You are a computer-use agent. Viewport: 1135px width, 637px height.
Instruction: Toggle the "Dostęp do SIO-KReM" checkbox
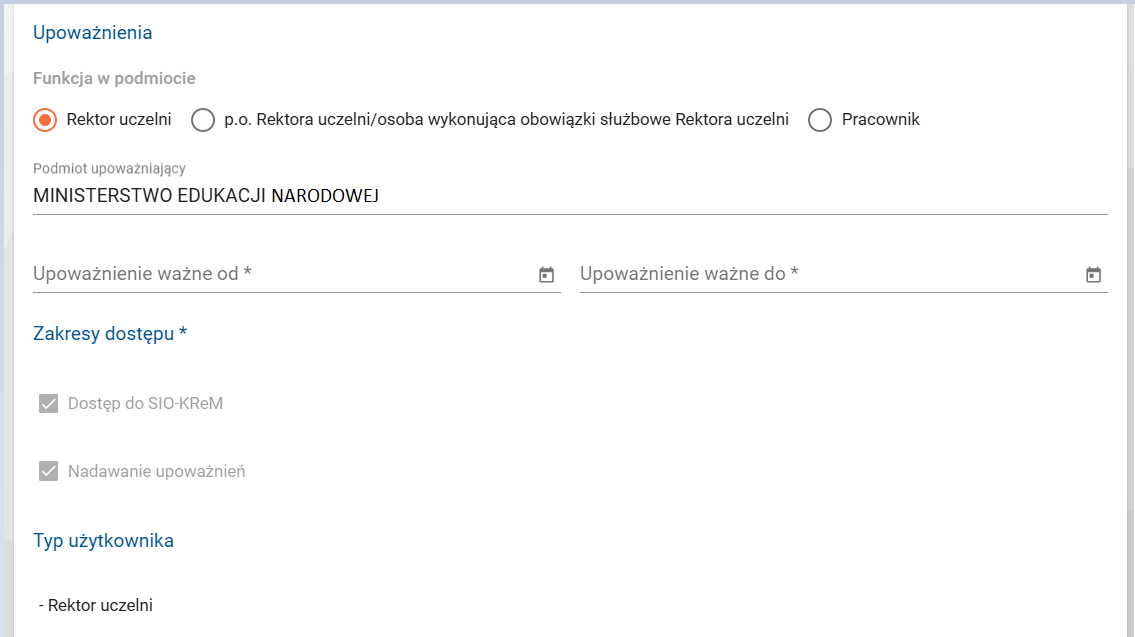47,404
